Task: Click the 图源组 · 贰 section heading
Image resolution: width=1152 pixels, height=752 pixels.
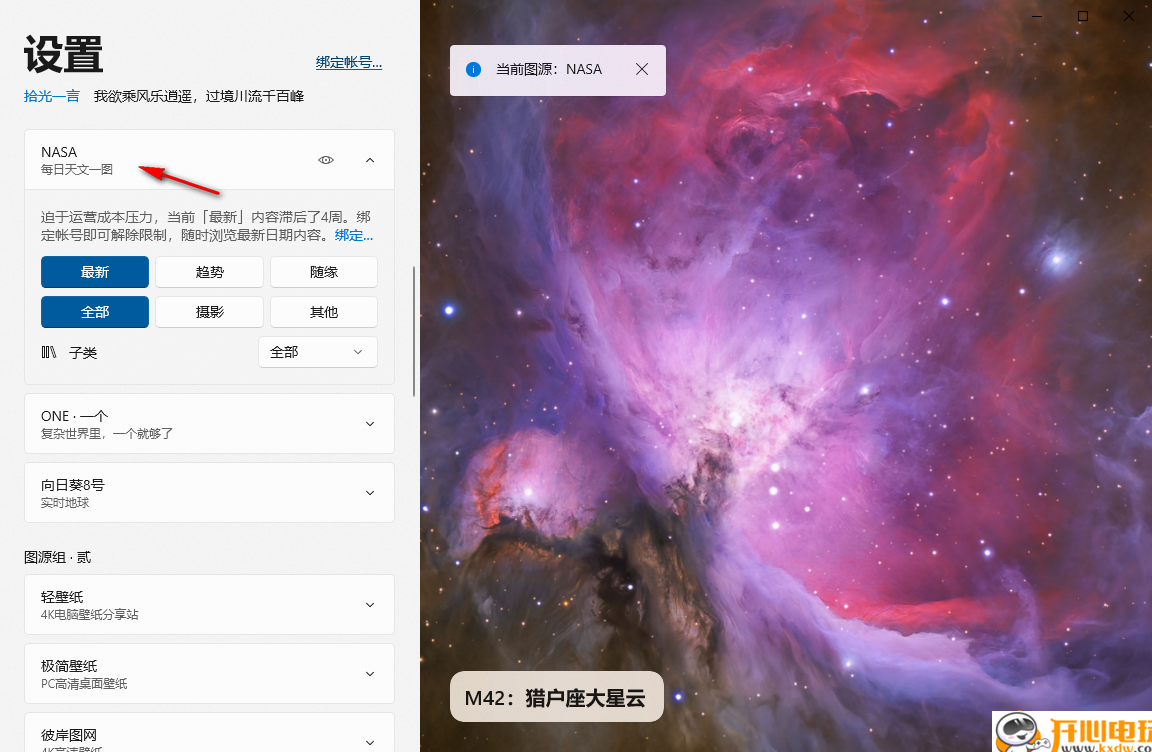Action: click(x=57, y=557)
